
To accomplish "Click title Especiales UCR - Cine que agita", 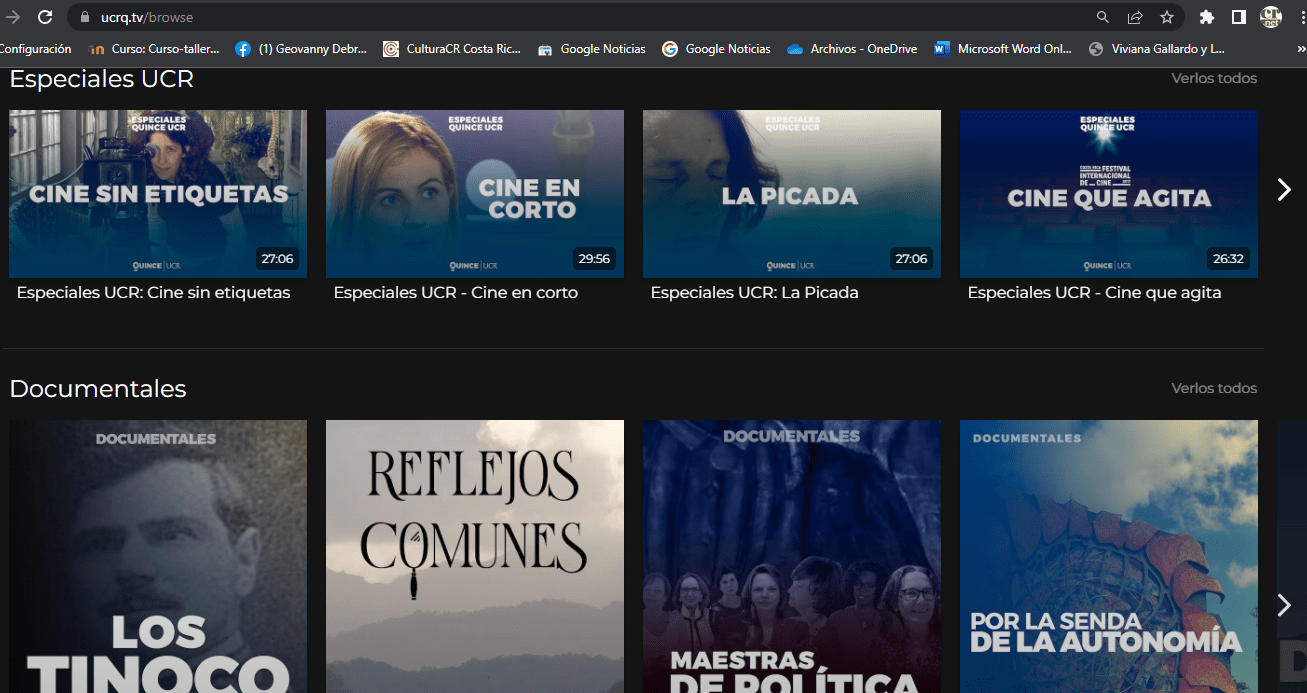I will coord(1094,293).
